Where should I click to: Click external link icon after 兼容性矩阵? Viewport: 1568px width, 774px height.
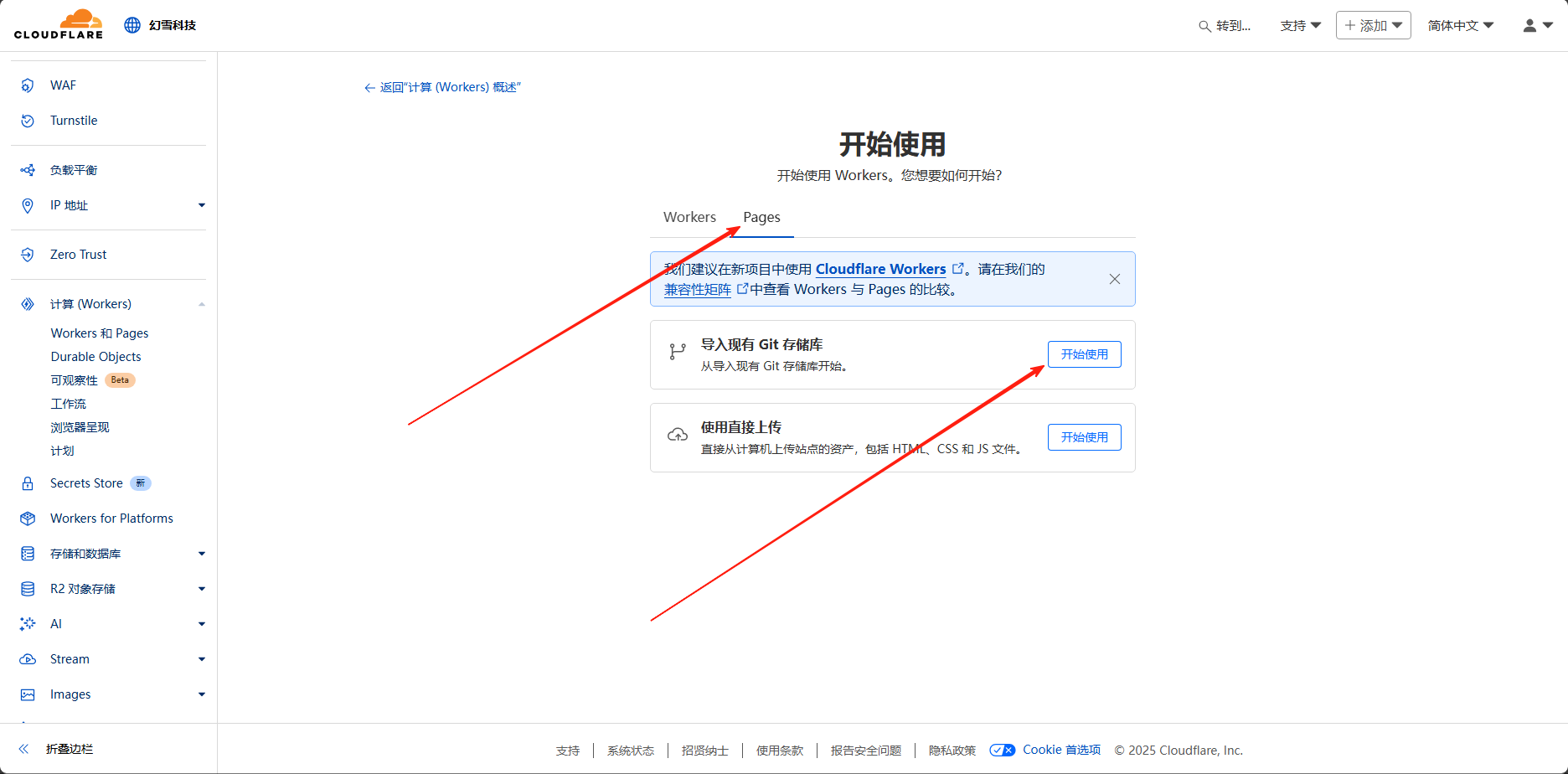741,289
